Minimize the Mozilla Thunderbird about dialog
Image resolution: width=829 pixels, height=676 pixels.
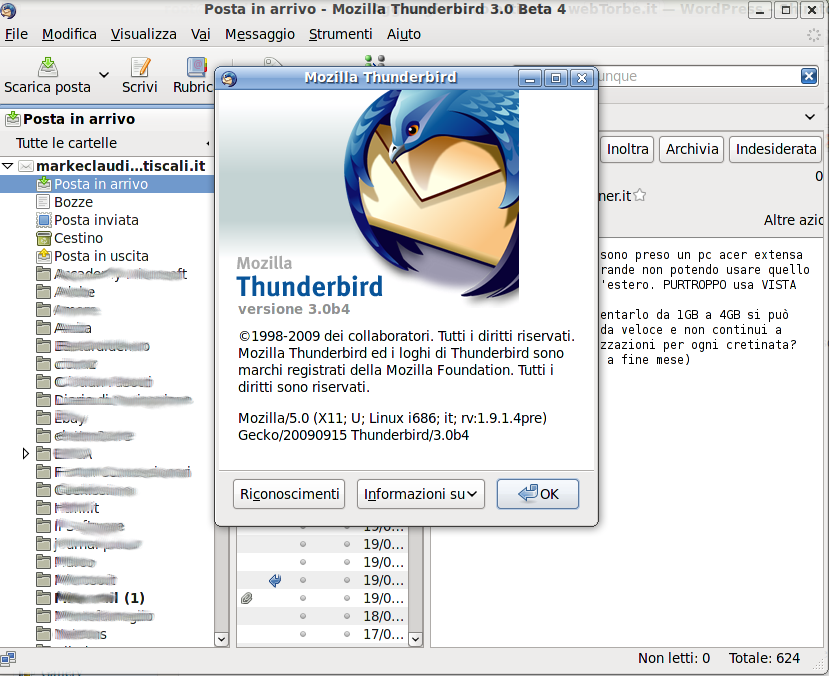point(530,78)
